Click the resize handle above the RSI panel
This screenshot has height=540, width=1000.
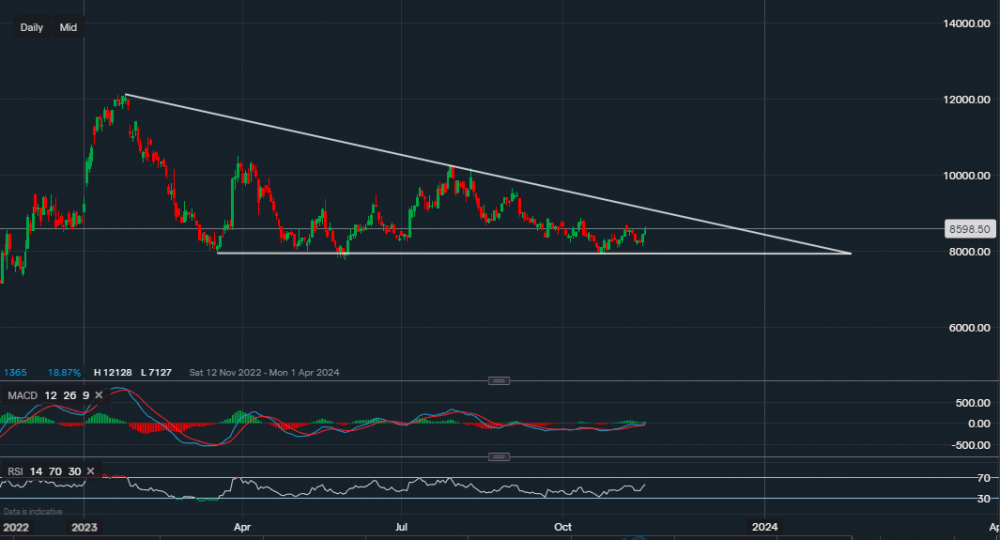point(499,457)
